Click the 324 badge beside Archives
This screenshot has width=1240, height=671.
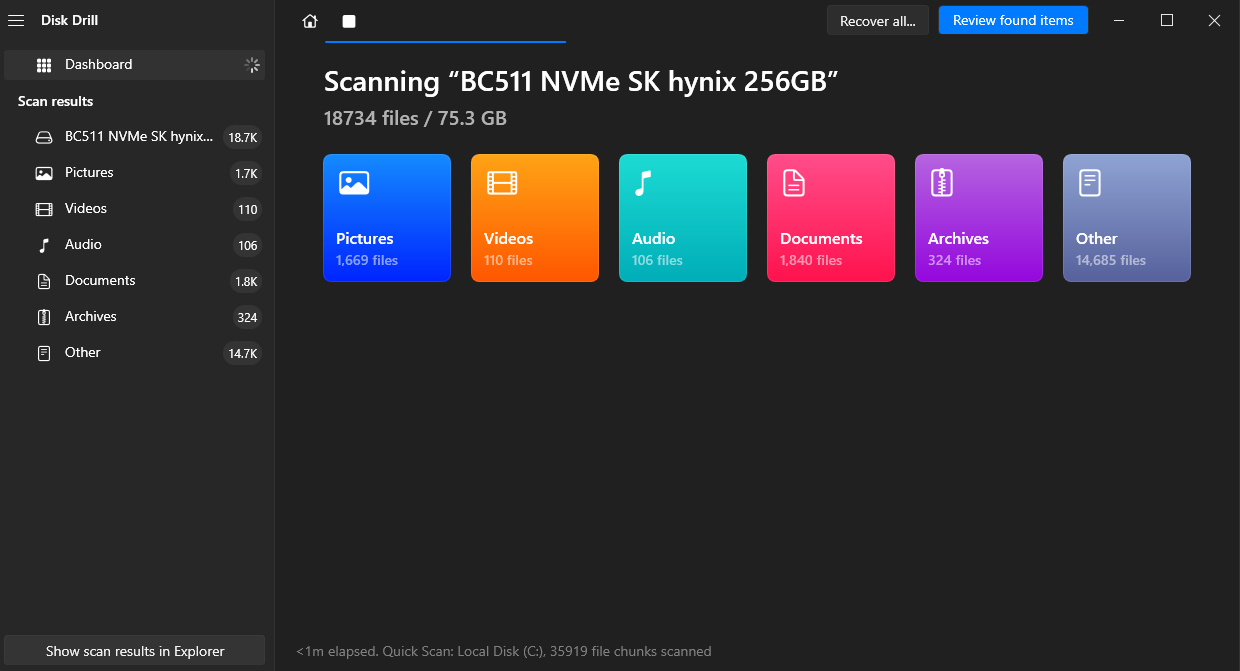coord(248,318)
